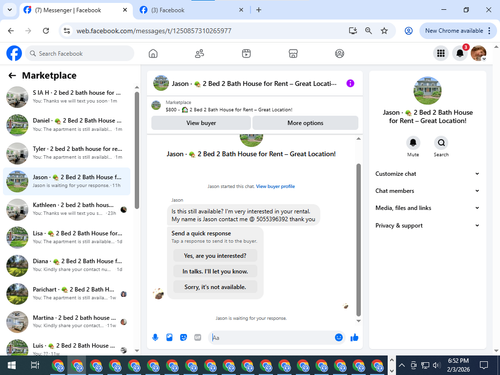Open notifications bell with red badge
500x375 pixels.
[x=460, y=53]
